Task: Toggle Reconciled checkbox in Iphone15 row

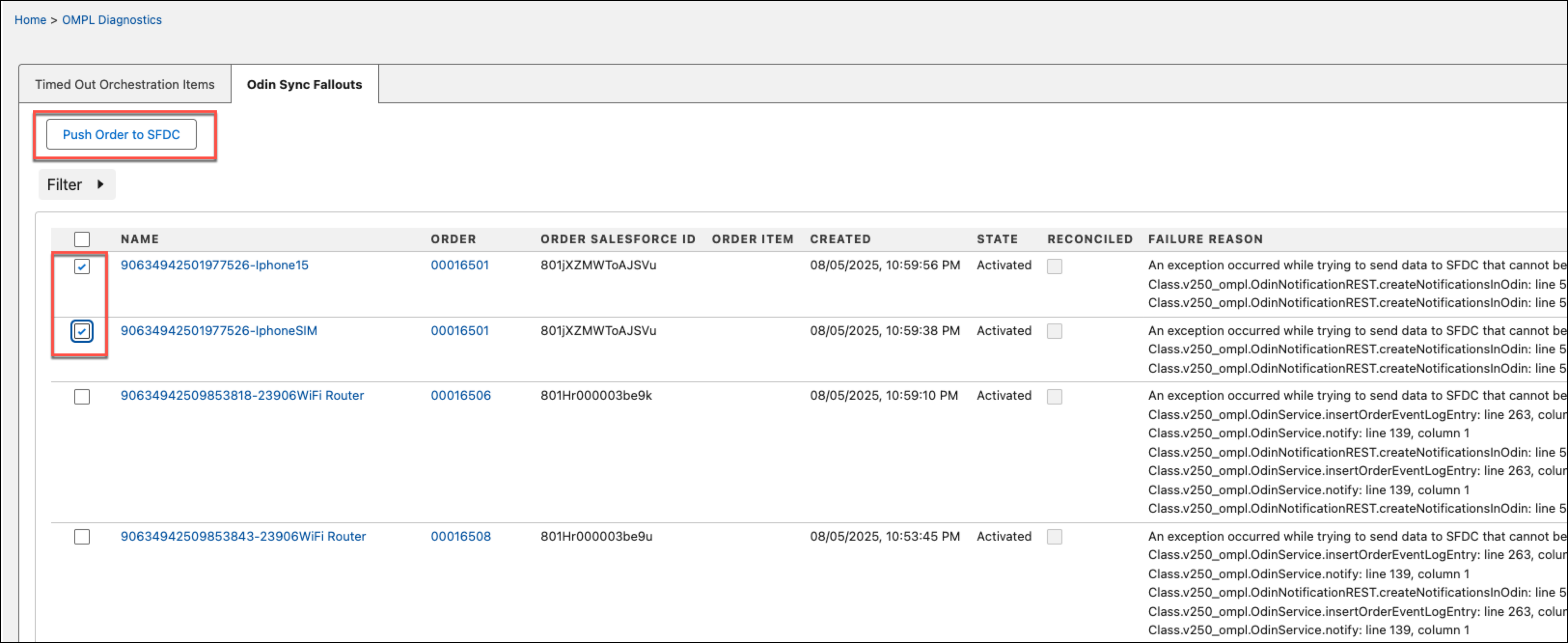Action: pos(1055,266)
